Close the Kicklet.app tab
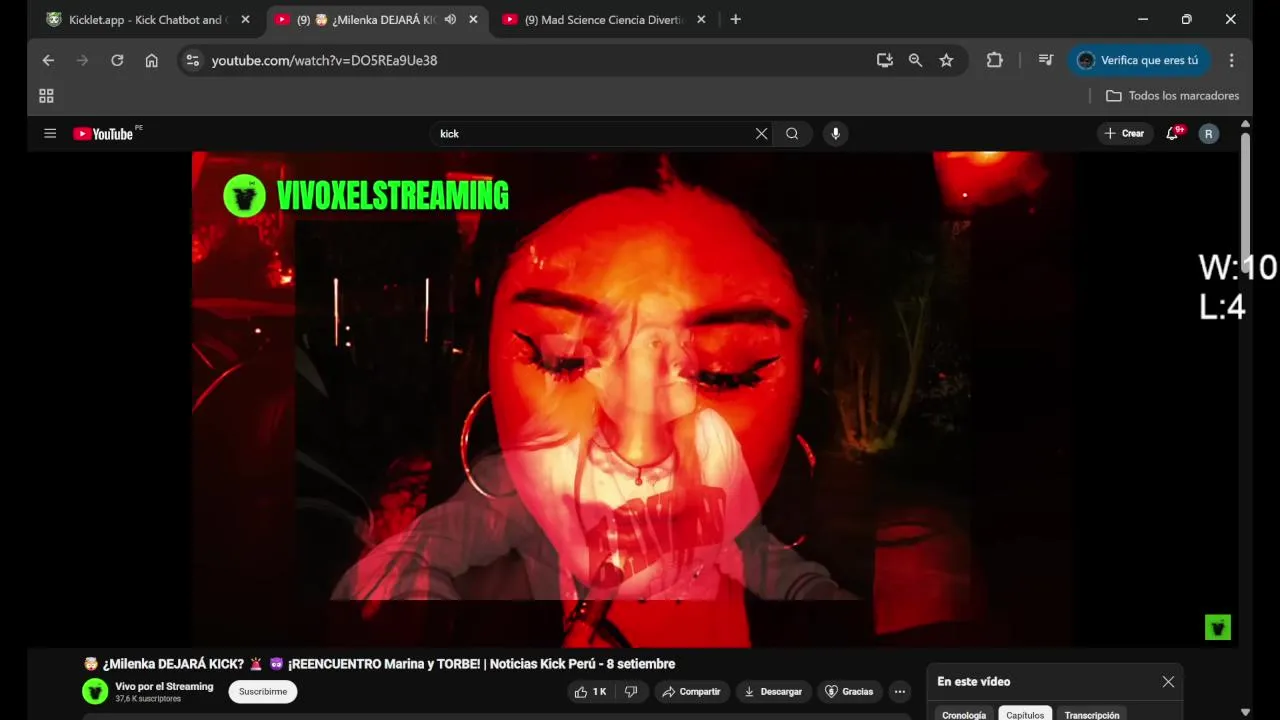This screenshot has height=720, width=1280. (x=245, y=20)
